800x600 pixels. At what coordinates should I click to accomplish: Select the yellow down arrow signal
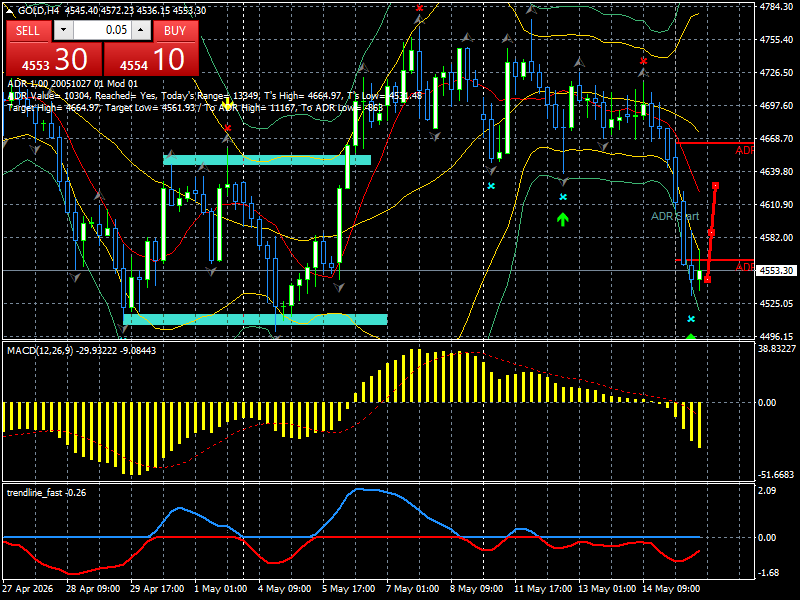point(228,106)
